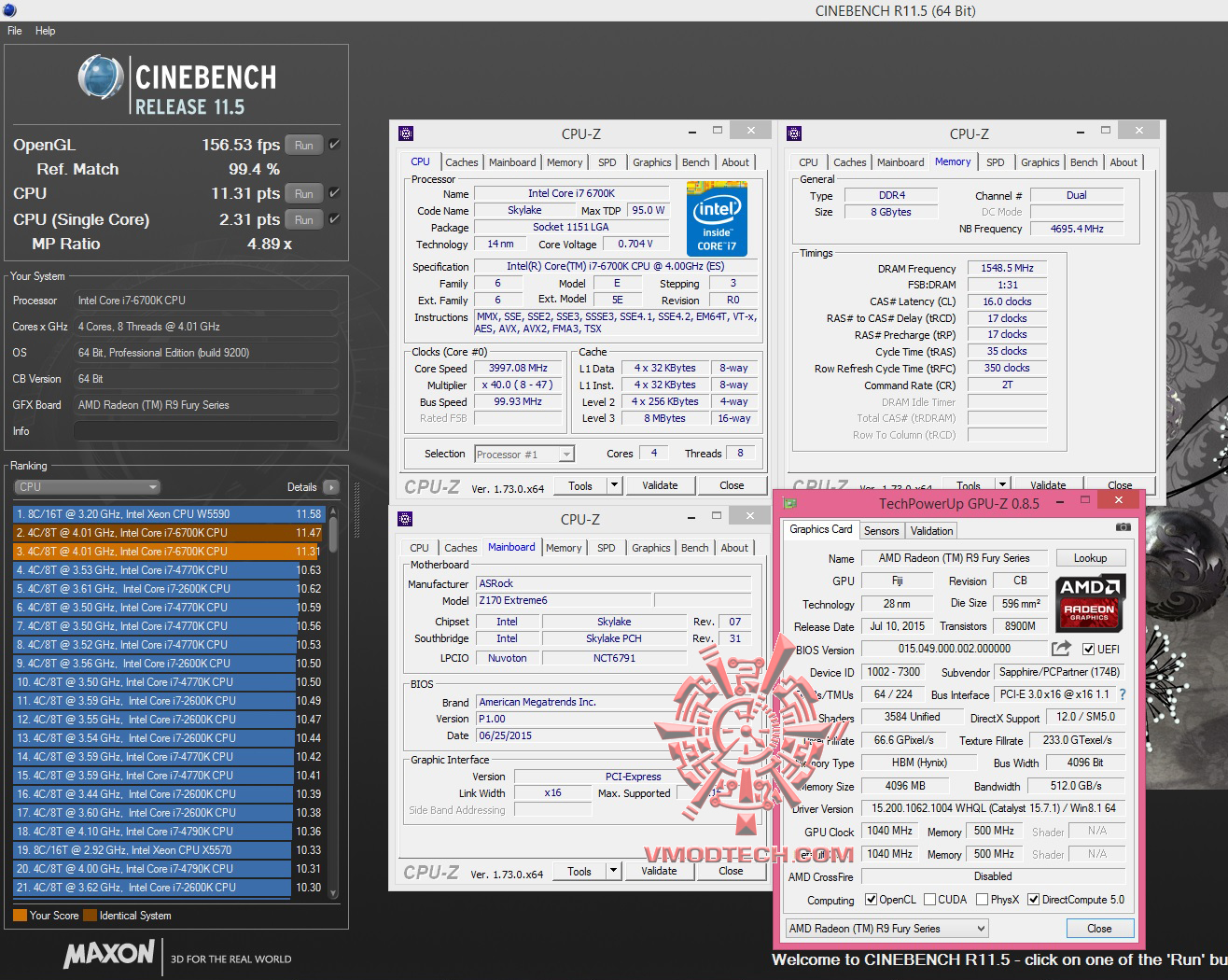Run the CPU (Single Core) benchmark
Viewport: 1228px width, 980px height.
point(304,219)
